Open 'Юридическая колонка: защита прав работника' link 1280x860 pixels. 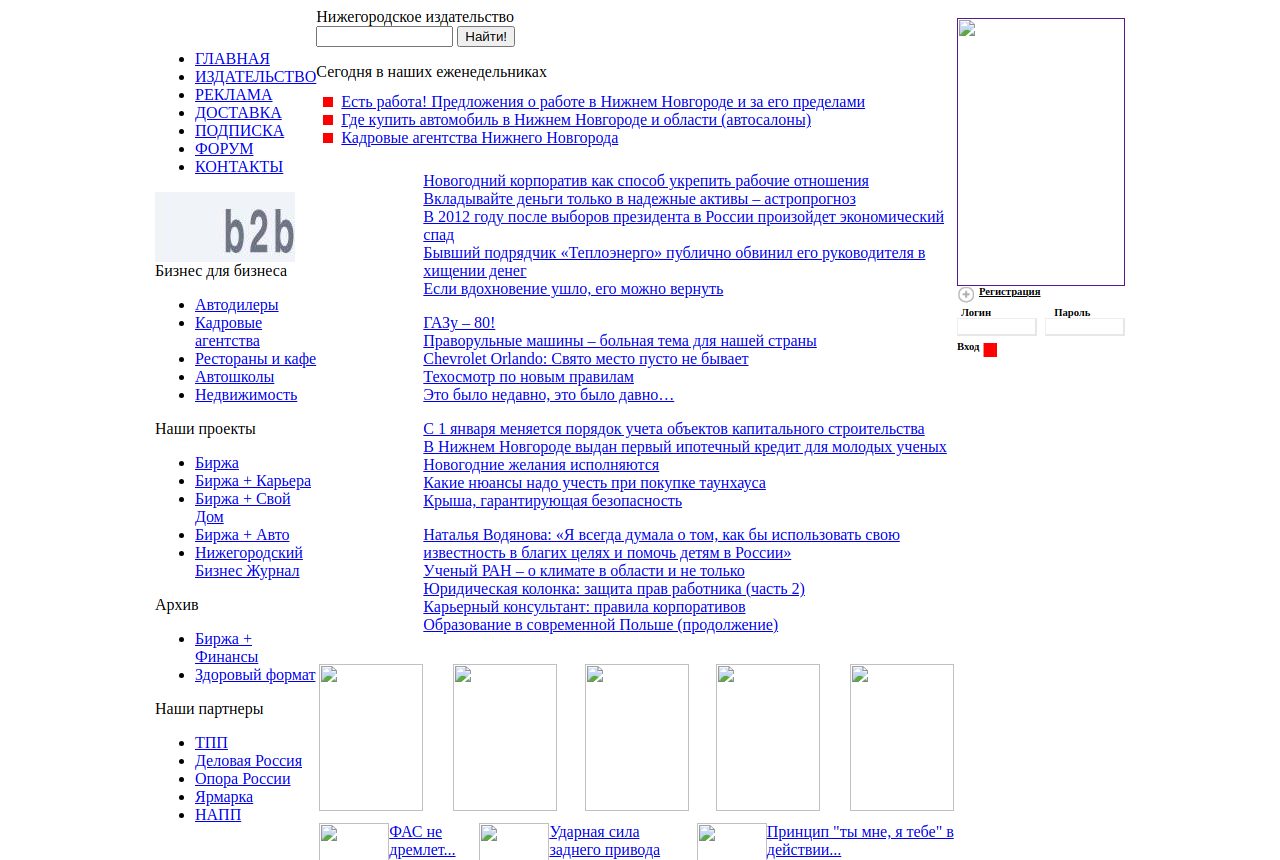[x=614, y=589]
